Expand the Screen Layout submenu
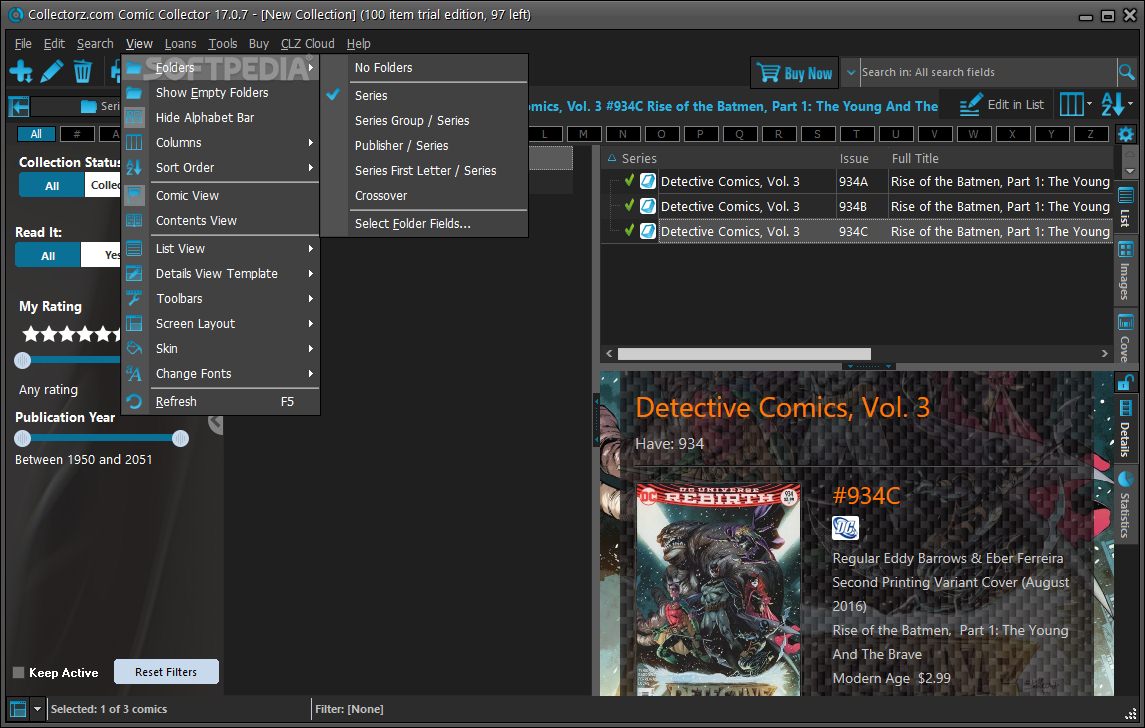This screenshot has height=728, width=1145. coord(221,323)
